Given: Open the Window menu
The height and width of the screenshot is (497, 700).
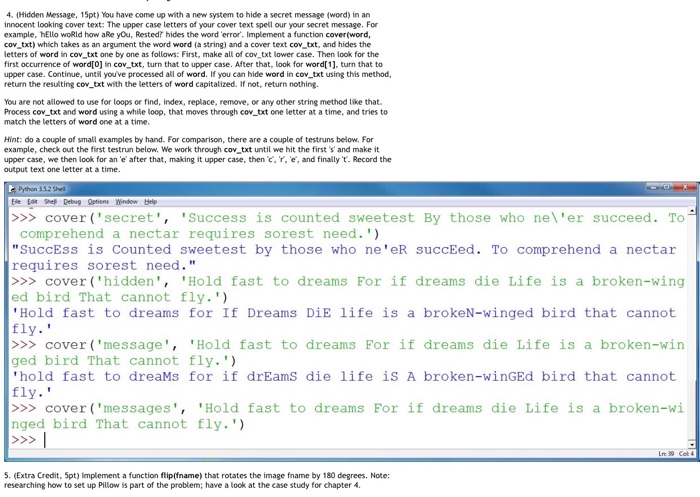Looking at the screenshot, I should [x=126, y=202].
